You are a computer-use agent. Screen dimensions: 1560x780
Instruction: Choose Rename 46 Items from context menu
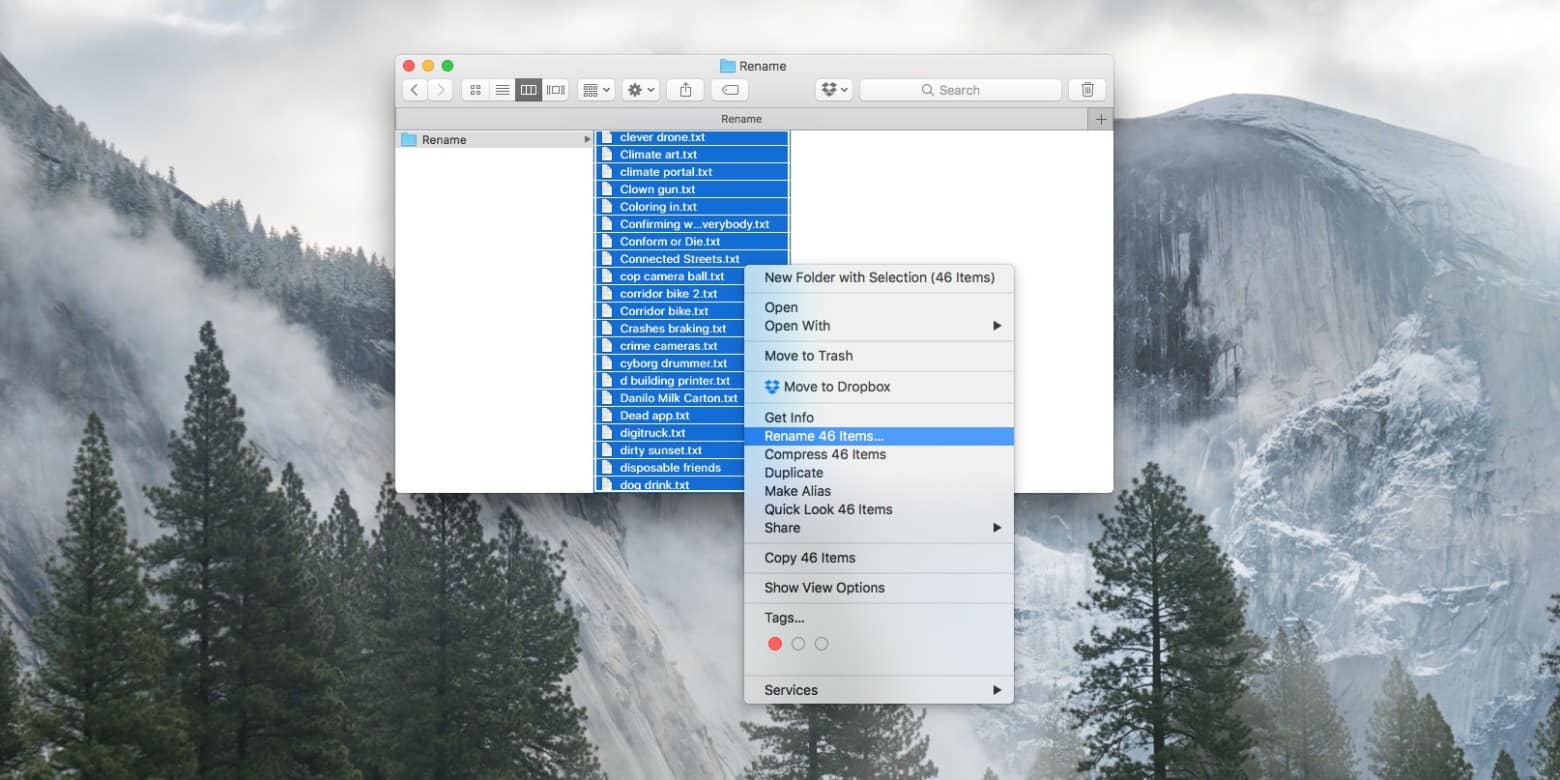824,436
